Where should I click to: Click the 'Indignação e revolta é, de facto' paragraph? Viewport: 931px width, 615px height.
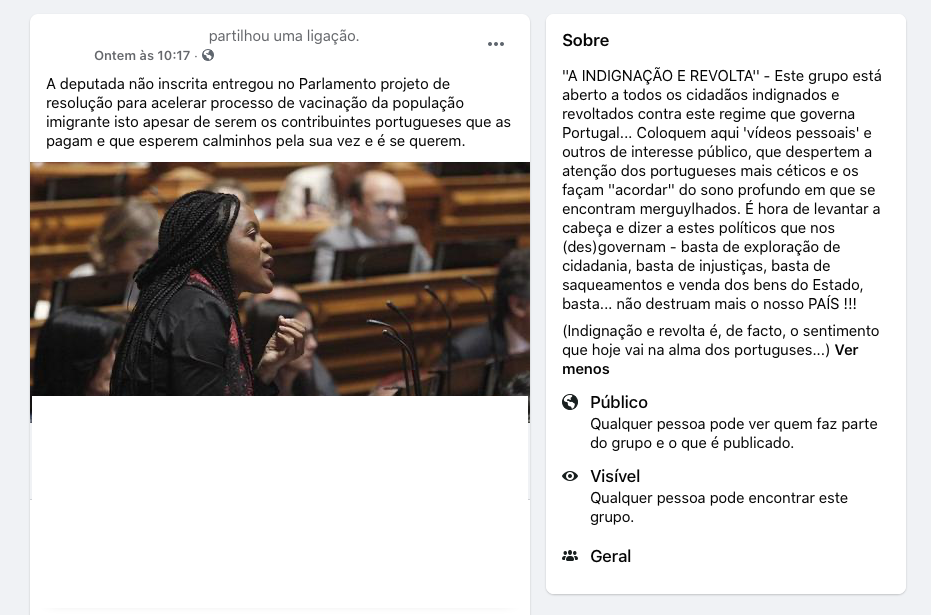coord(721,340)
